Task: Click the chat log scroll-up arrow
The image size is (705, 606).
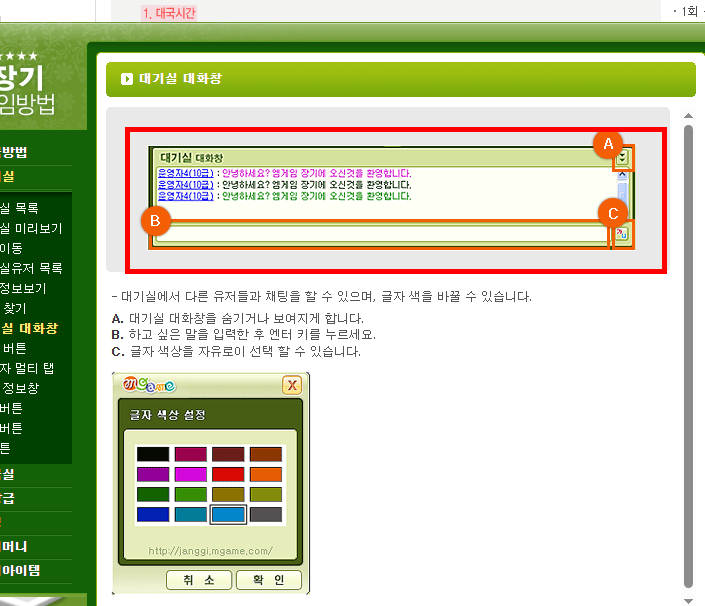Action: pos(622,174)
